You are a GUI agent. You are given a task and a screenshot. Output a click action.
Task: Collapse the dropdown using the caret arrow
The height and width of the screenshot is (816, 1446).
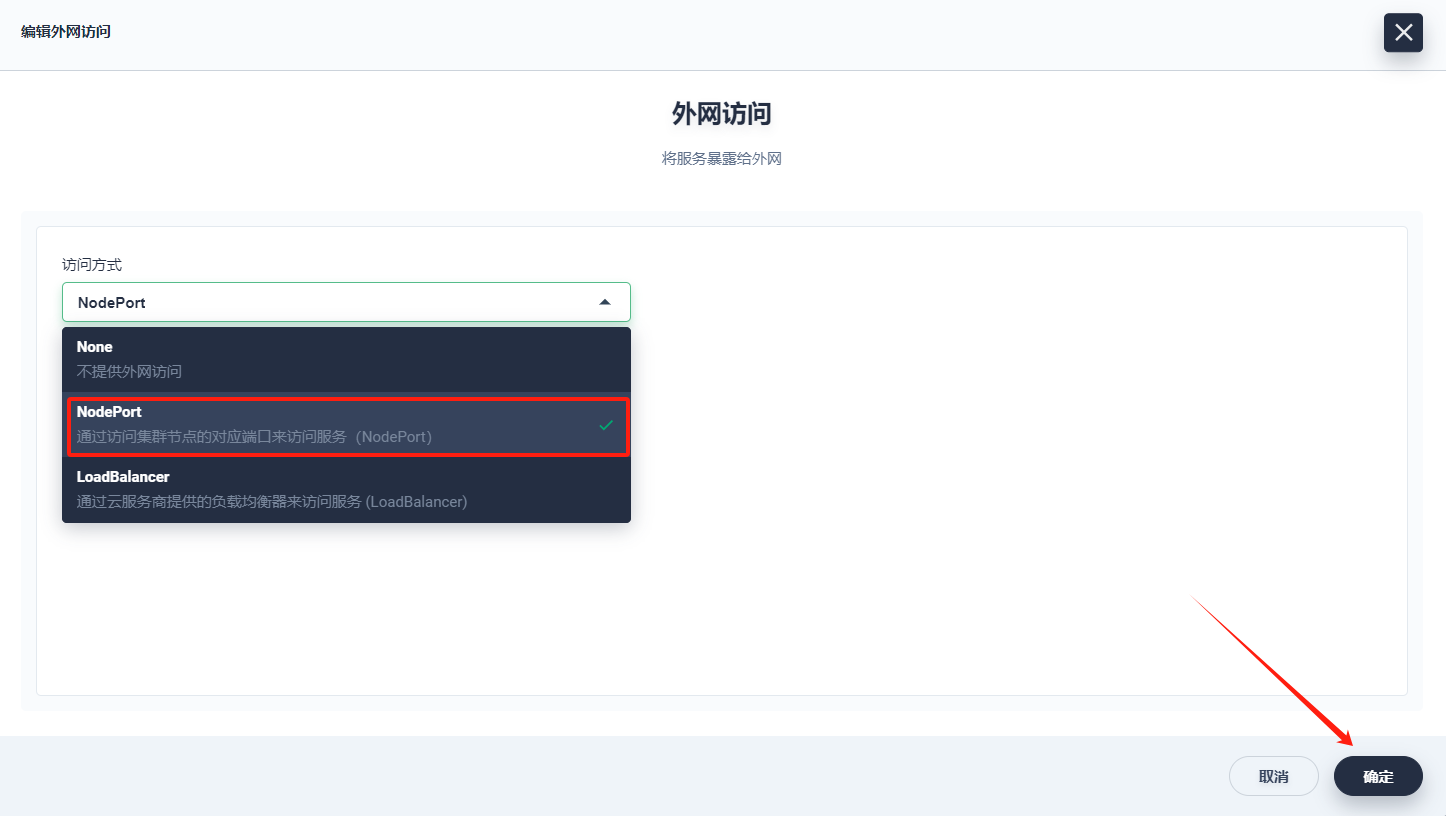coord(604,302)
